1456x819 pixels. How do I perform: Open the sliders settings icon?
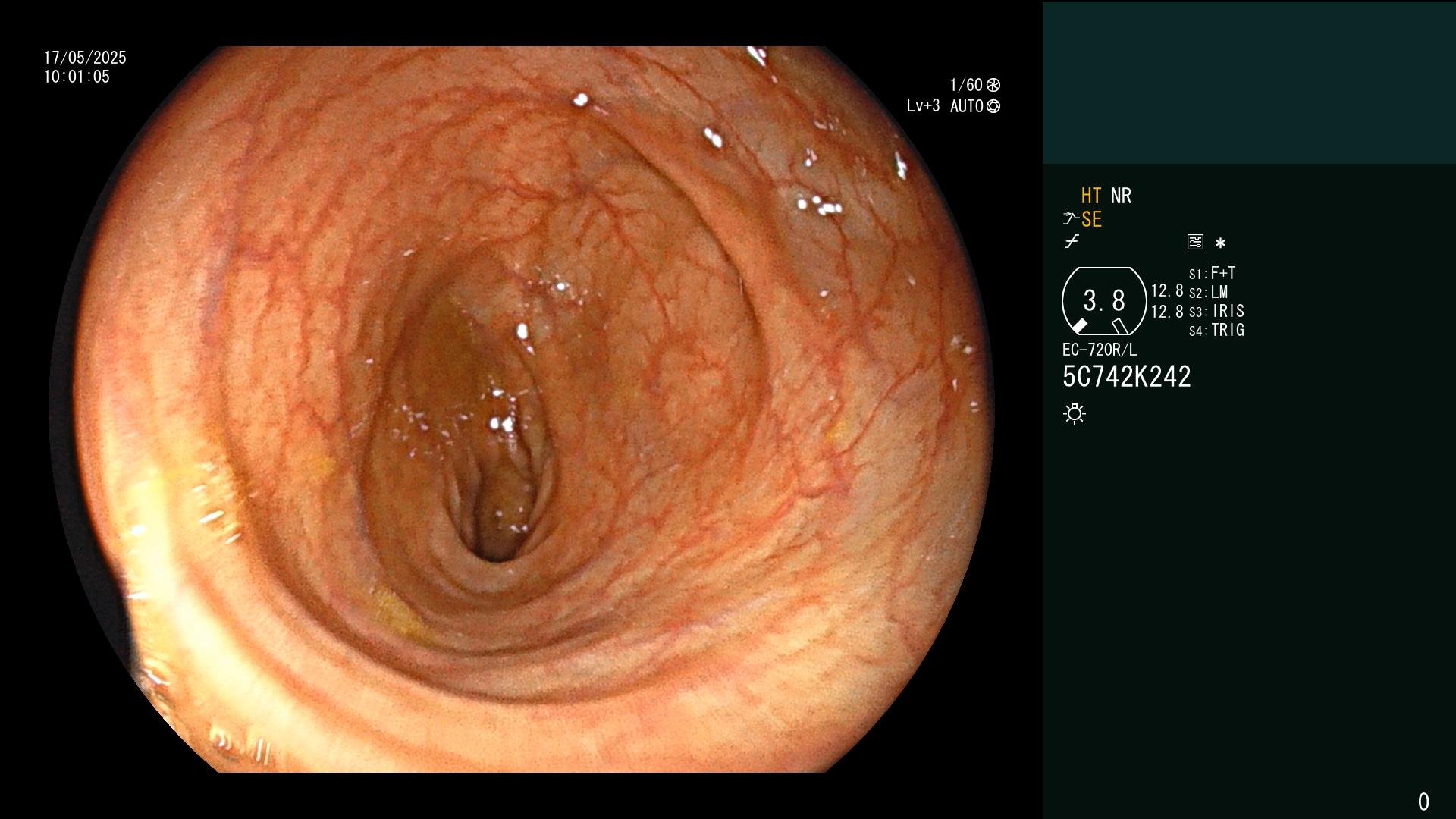click(1195, 242)
